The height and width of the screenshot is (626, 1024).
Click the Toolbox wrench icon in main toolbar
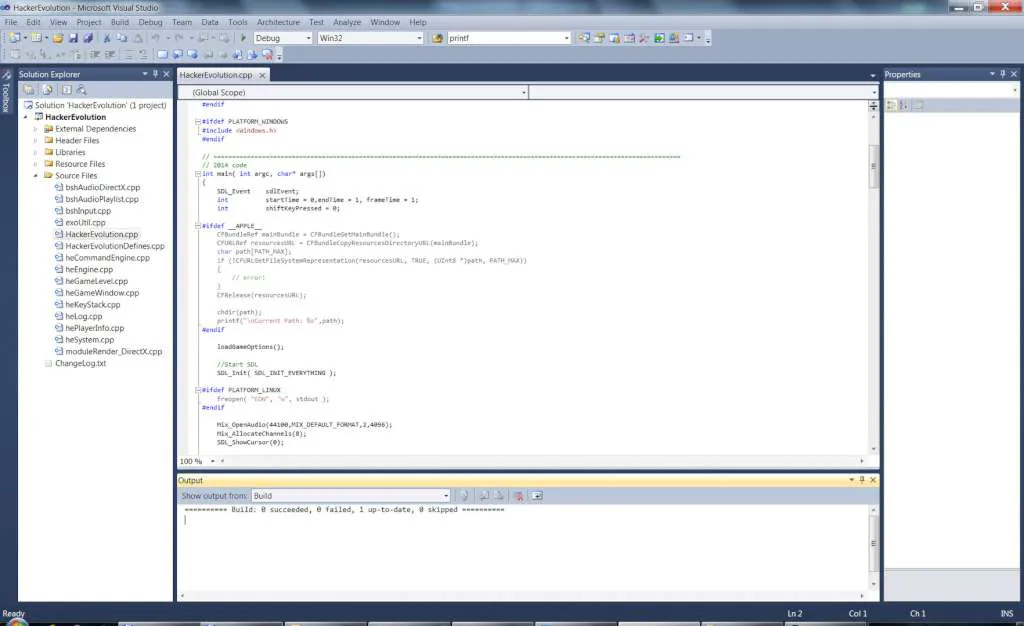[x=644, y=39]
